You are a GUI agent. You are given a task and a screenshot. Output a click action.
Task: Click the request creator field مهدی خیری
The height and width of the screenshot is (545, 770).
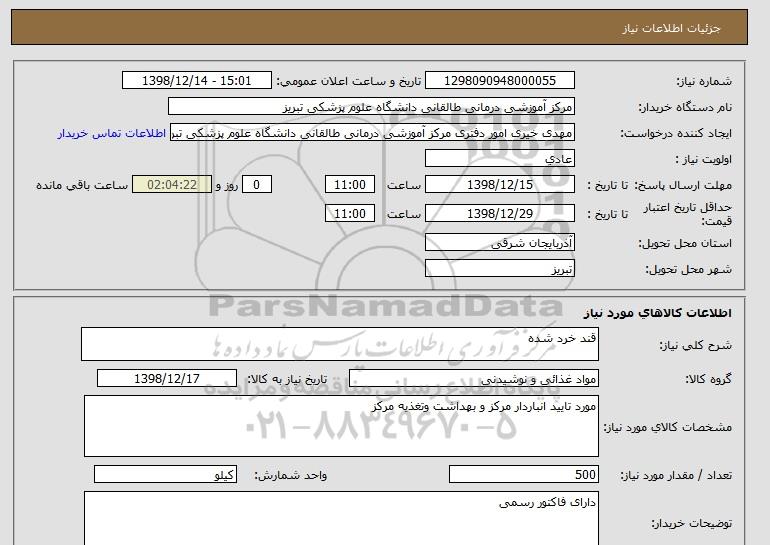coord(372,133)
